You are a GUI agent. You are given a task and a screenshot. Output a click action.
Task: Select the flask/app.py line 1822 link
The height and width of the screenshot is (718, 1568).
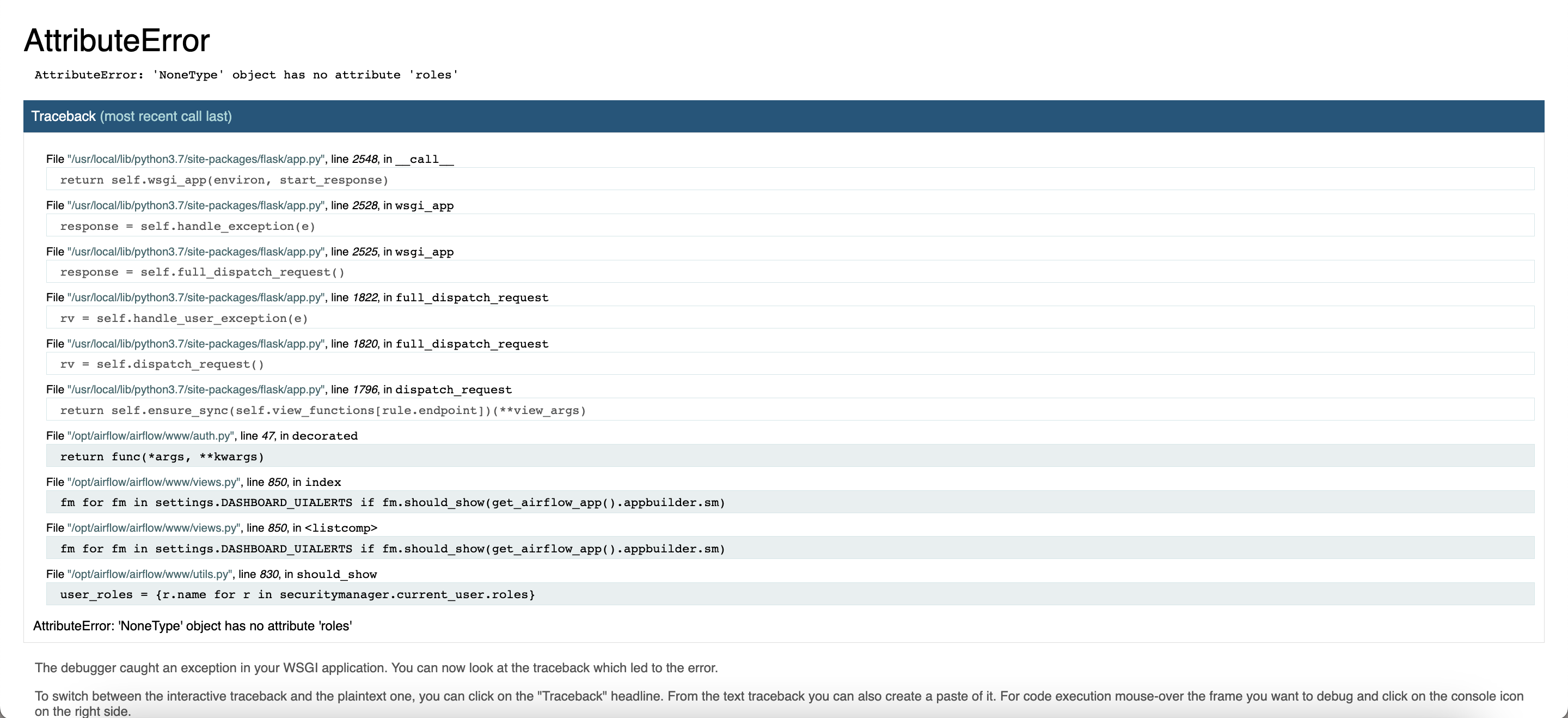point(196,297)
